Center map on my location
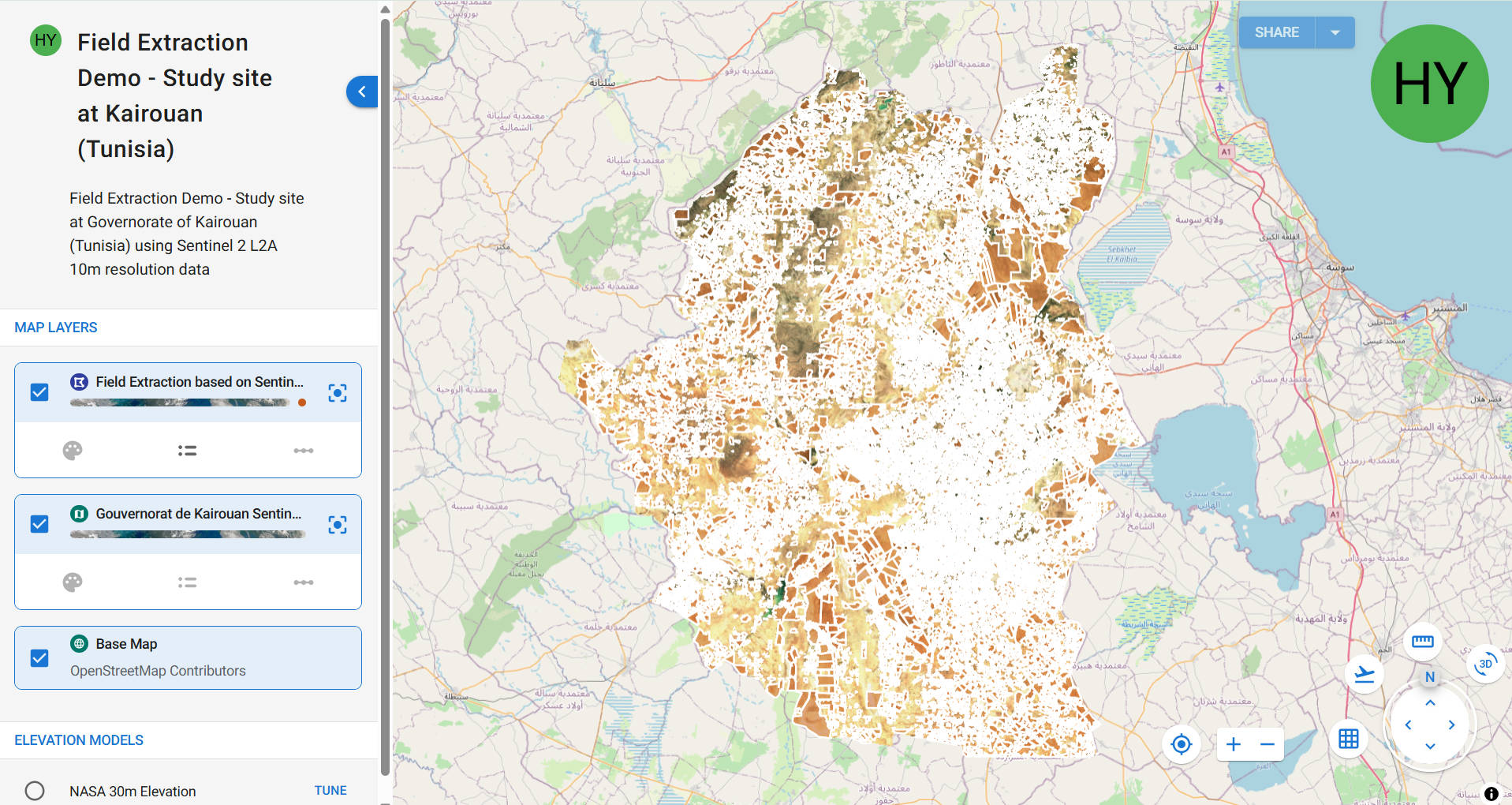This screenshot has height=805, width=1512. click(1181, 744)
